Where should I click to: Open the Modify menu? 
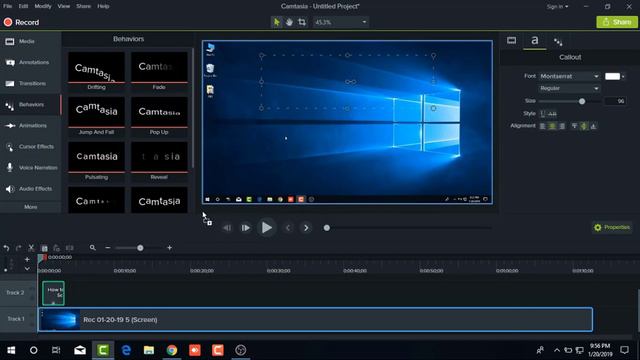click(x=42, y=6)
